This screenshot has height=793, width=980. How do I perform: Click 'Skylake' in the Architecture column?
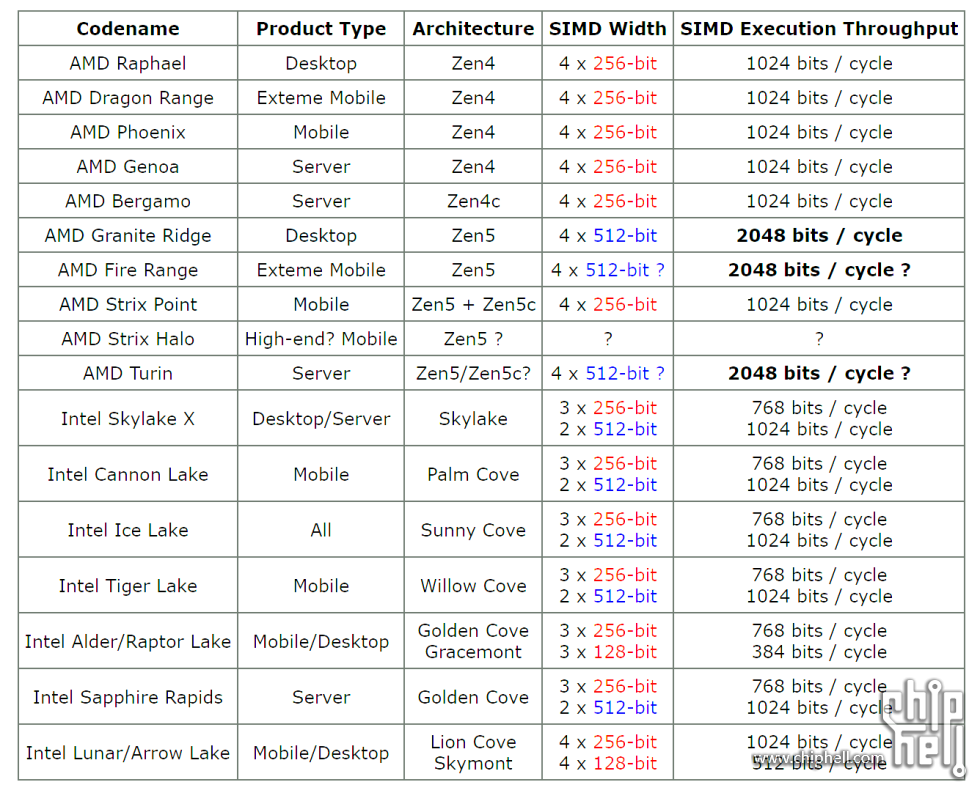[x=473, y=418]
